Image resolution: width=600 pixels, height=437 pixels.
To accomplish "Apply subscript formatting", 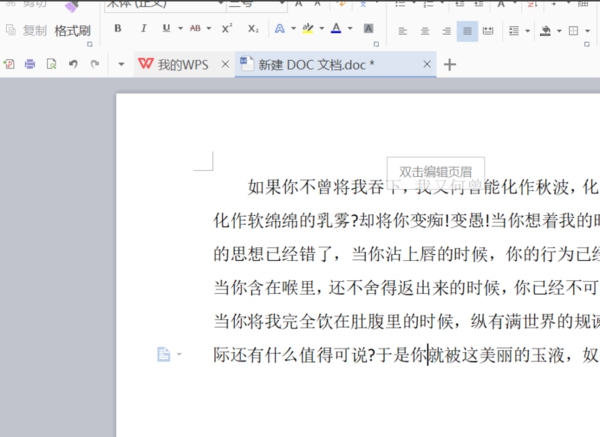I will click(253, 28).
